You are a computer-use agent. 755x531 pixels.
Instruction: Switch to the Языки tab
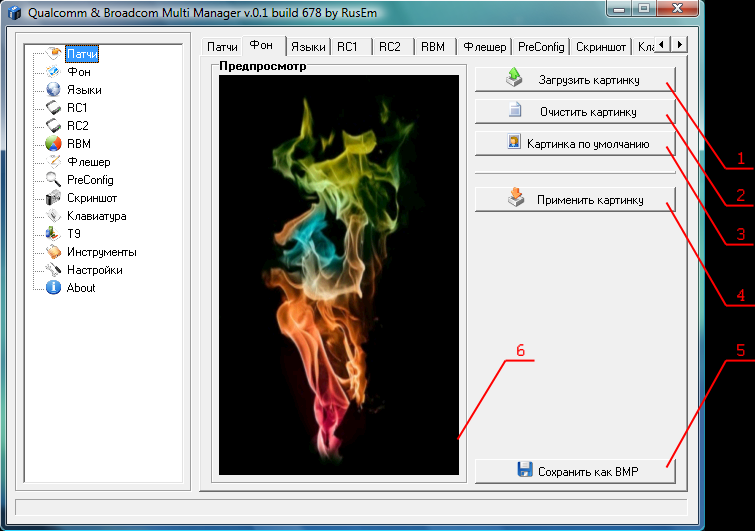coord(308,47)
